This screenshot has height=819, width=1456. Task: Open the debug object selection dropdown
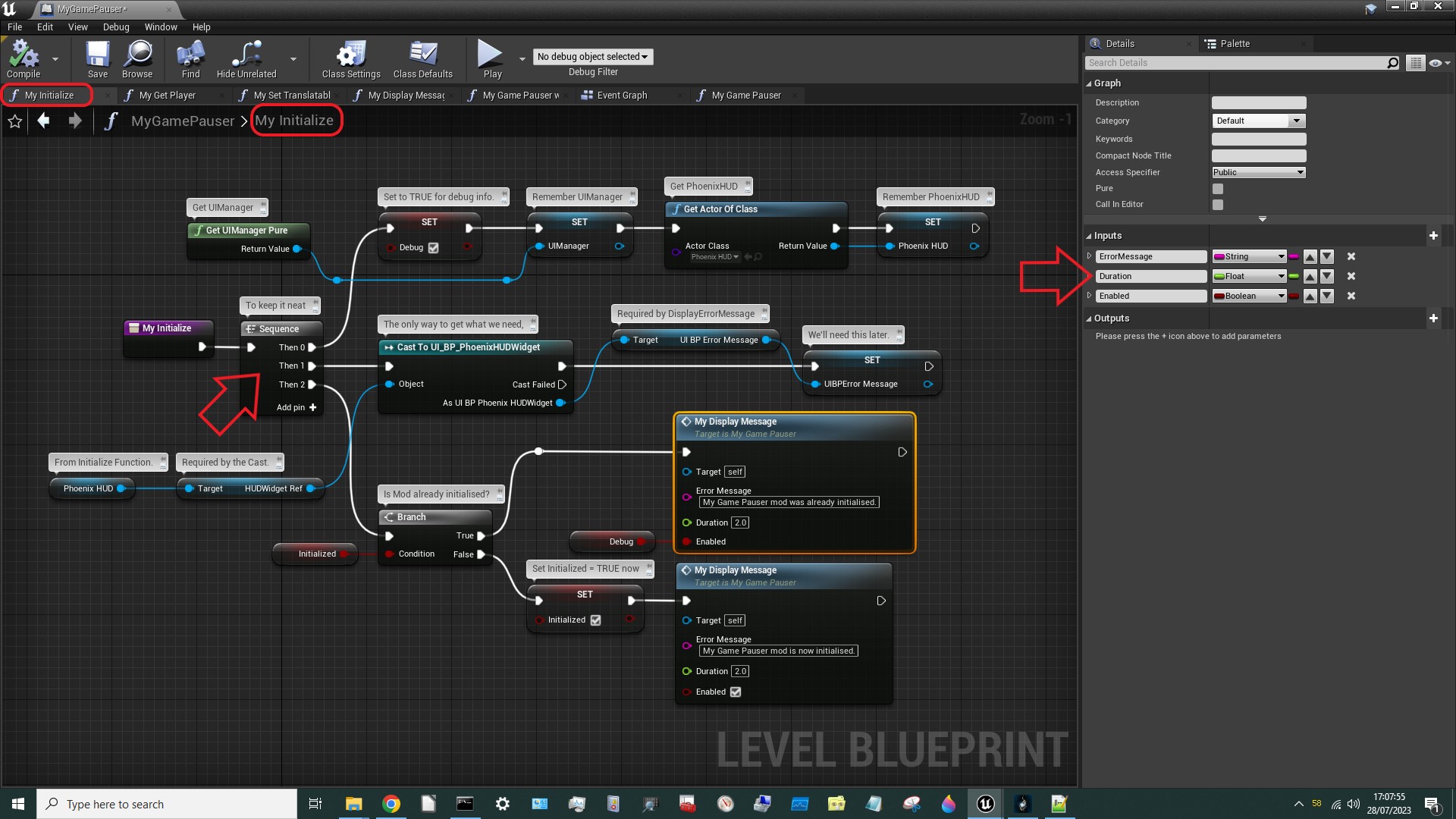pos(592,57)
